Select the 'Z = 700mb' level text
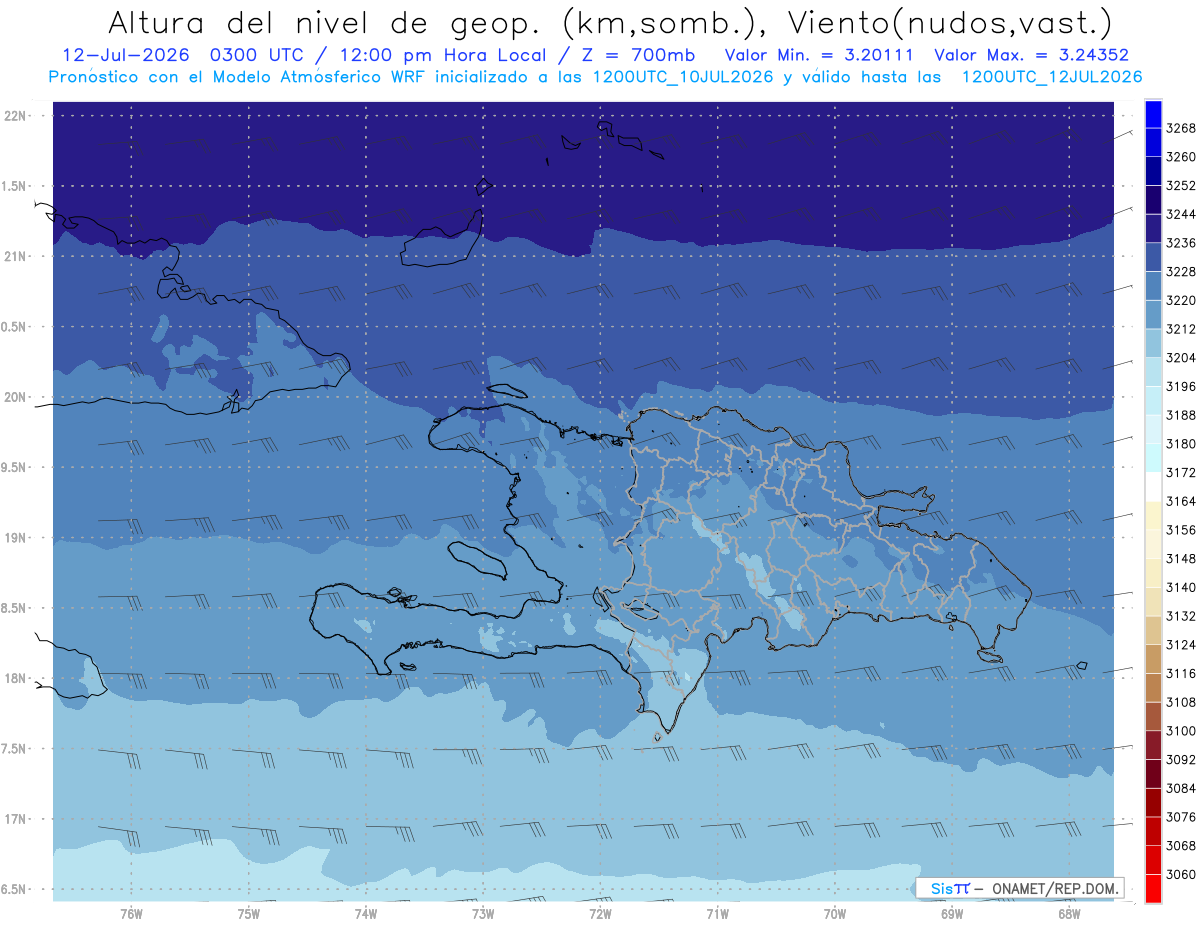Viewport: 1200px width, 927px height. (x=637, y=56)
